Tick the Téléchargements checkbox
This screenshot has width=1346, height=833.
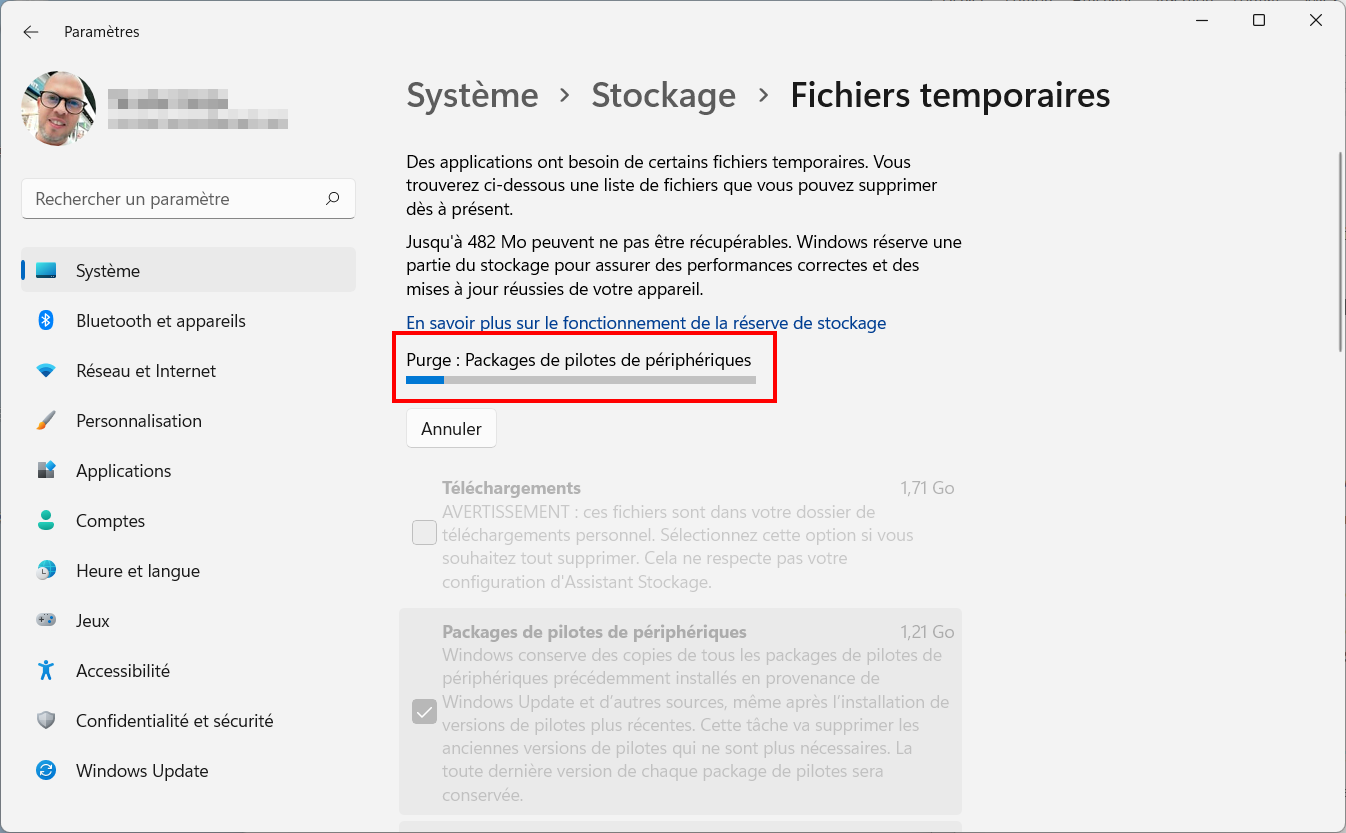point(424,533)
